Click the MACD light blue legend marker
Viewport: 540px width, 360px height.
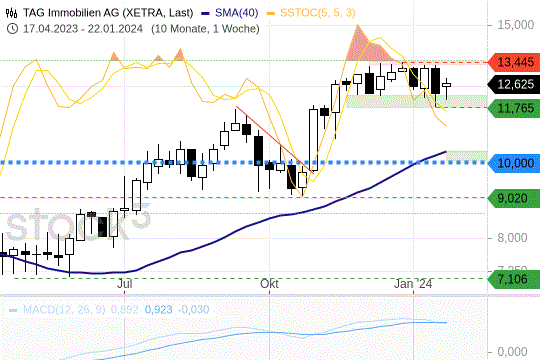13,310
